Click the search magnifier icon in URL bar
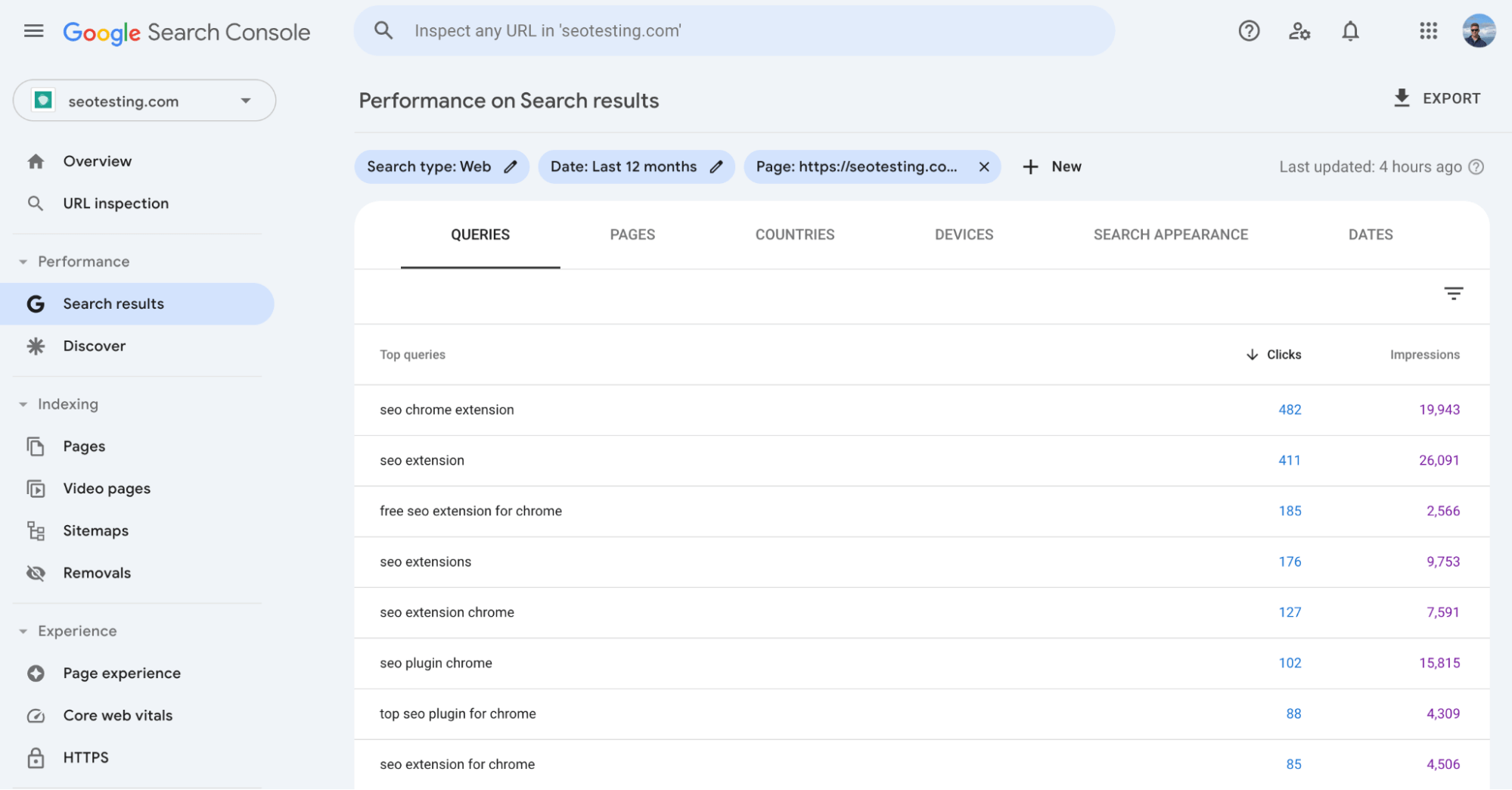Viewport: 1512px width, 790px height. click(383, 30)
